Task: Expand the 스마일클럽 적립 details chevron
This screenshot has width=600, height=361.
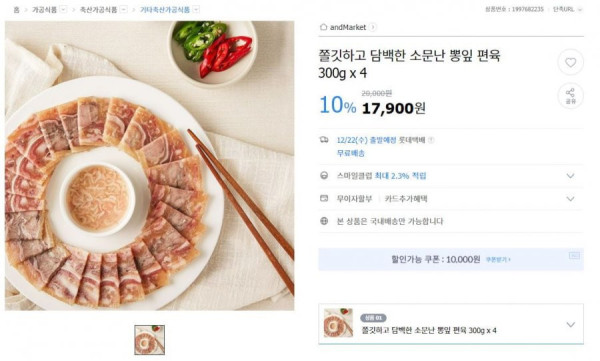Action: click(570, 176)
